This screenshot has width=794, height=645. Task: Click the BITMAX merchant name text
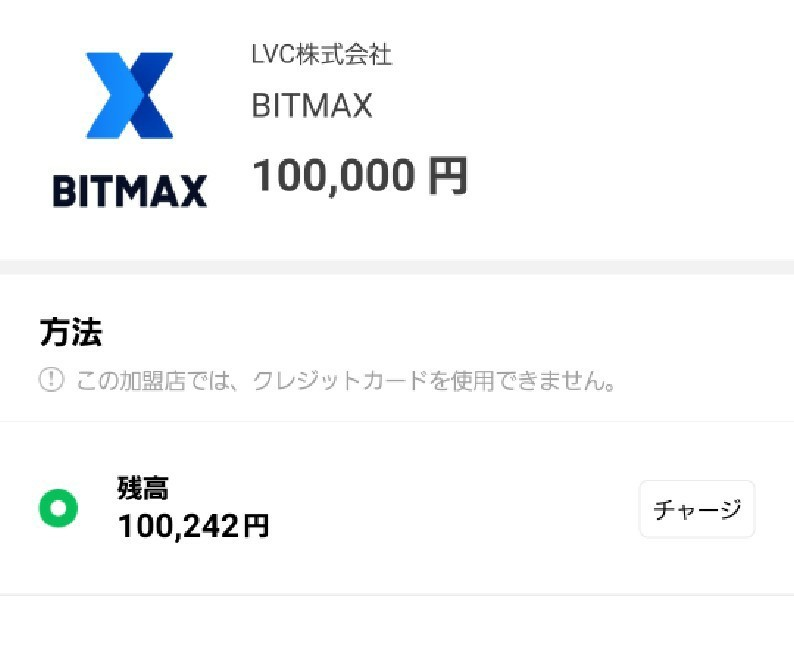coord(312,106)
